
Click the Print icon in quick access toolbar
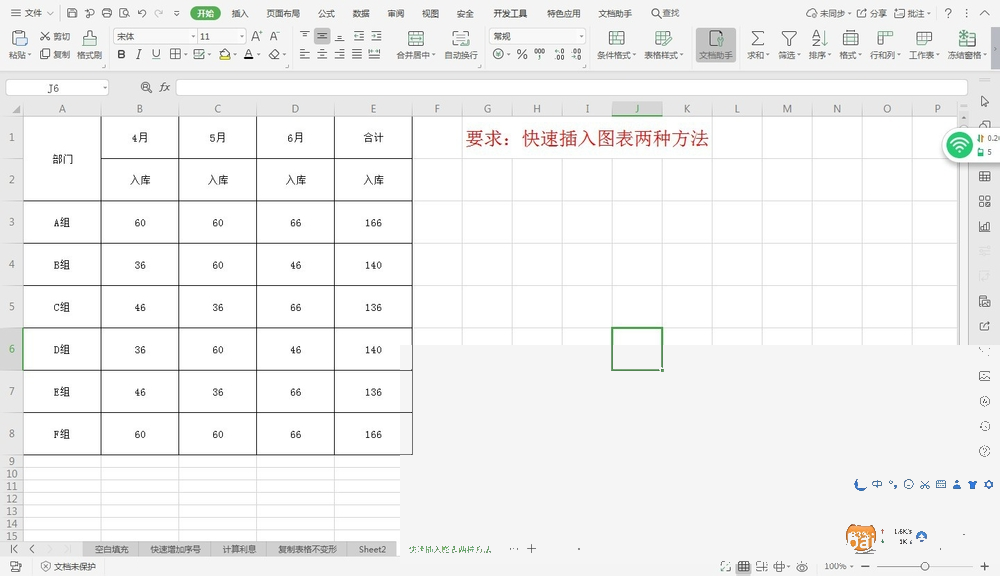107,13
